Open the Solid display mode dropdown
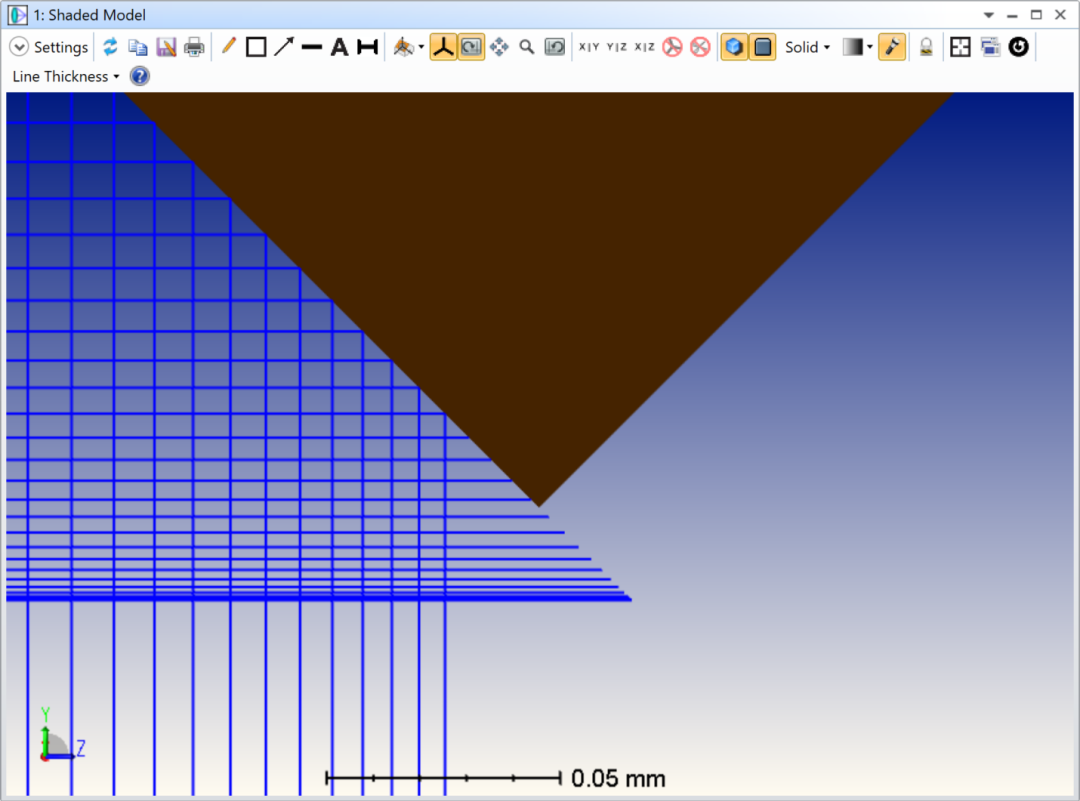The height and width of the screenshot is (801, 1080). click(807, 47)
